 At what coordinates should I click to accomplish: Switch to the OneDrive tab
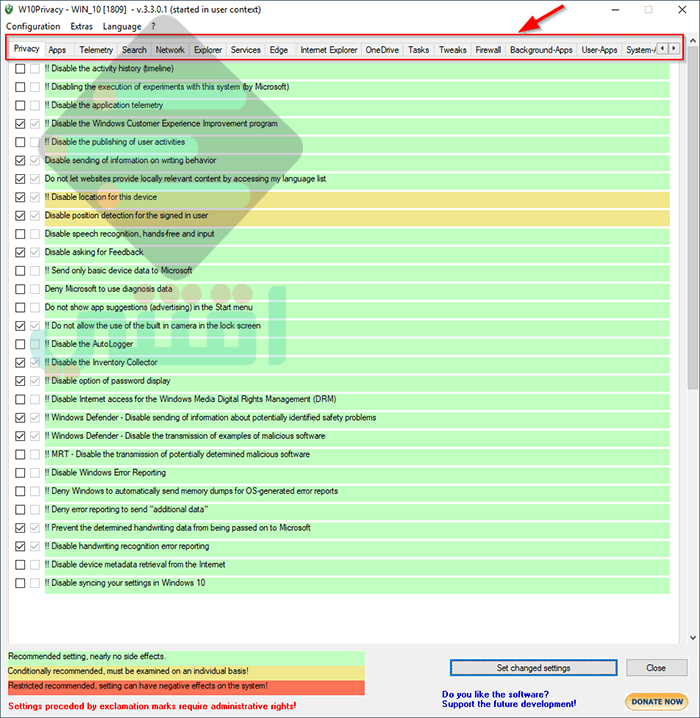click(x=382, y=50)
